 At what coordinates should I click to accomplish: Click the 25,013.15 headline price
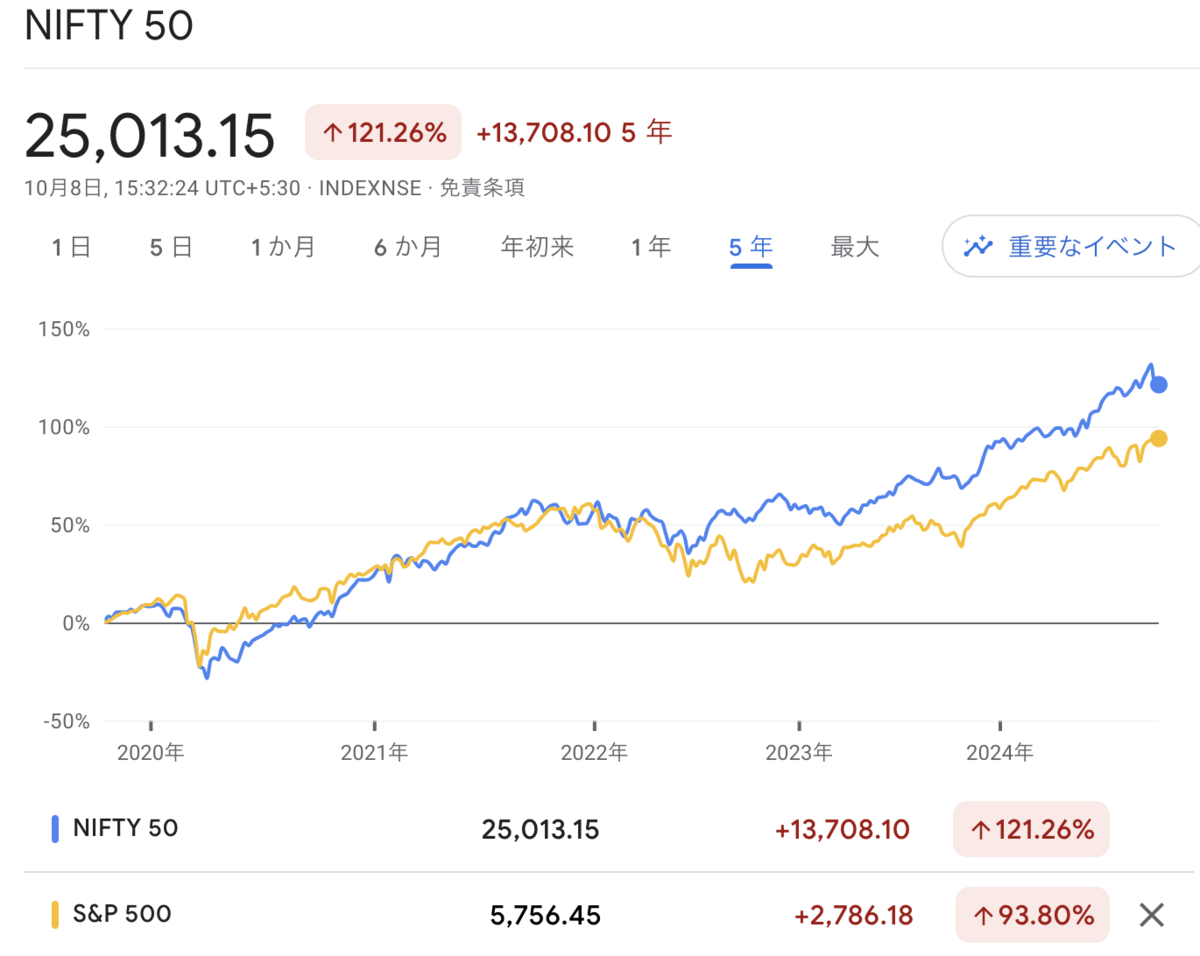tap(149, 135)
